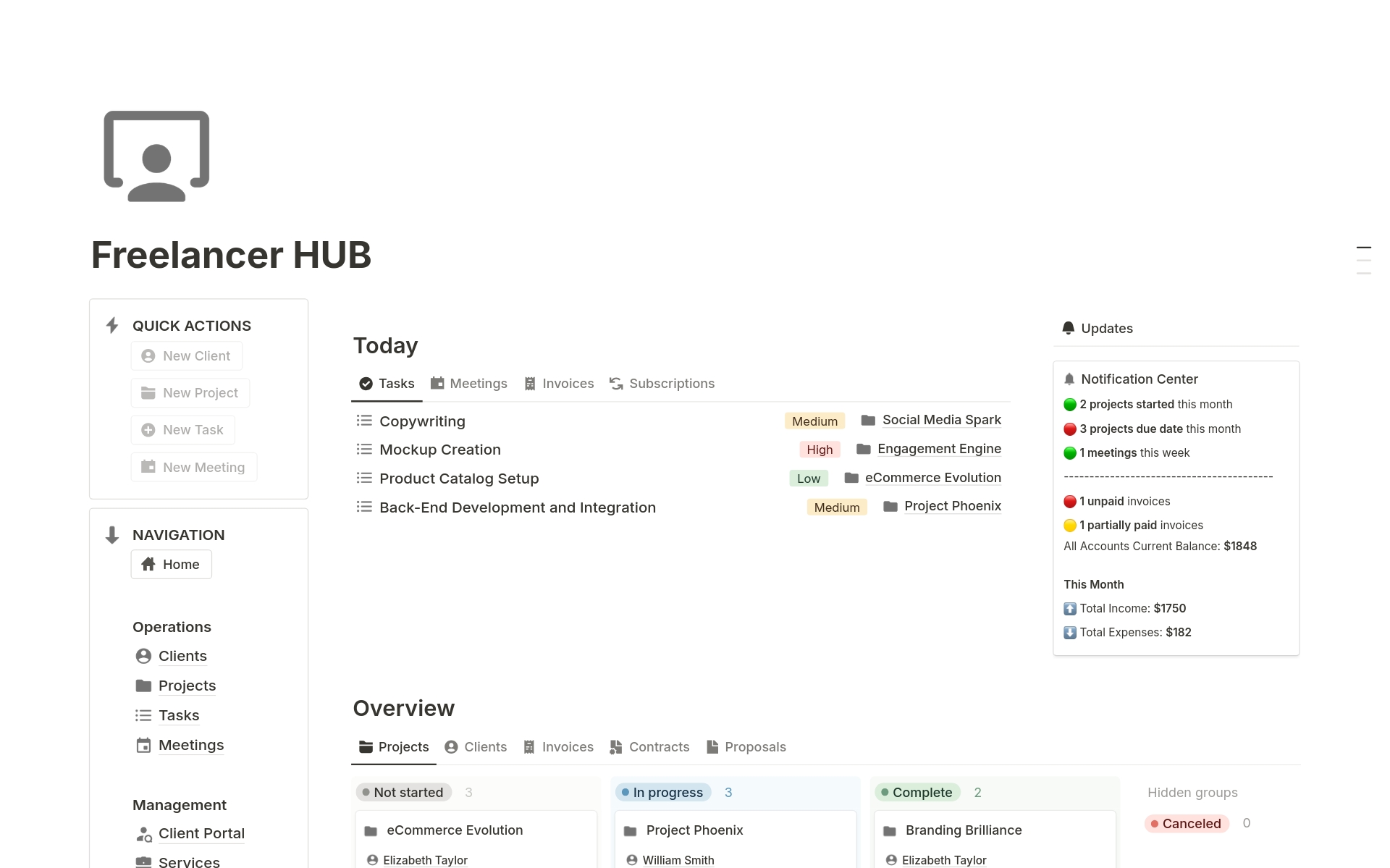
Task: Click the Medium priority tag on Copywriting
Action: point(814,421)
